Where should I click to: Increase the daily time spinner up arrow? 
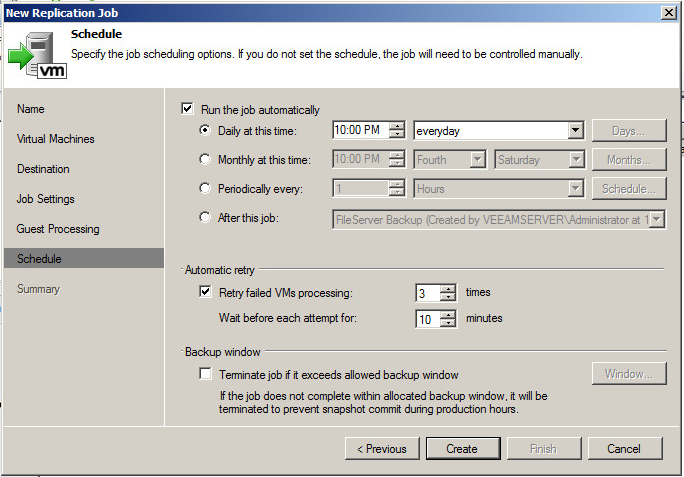click(397, 126)
